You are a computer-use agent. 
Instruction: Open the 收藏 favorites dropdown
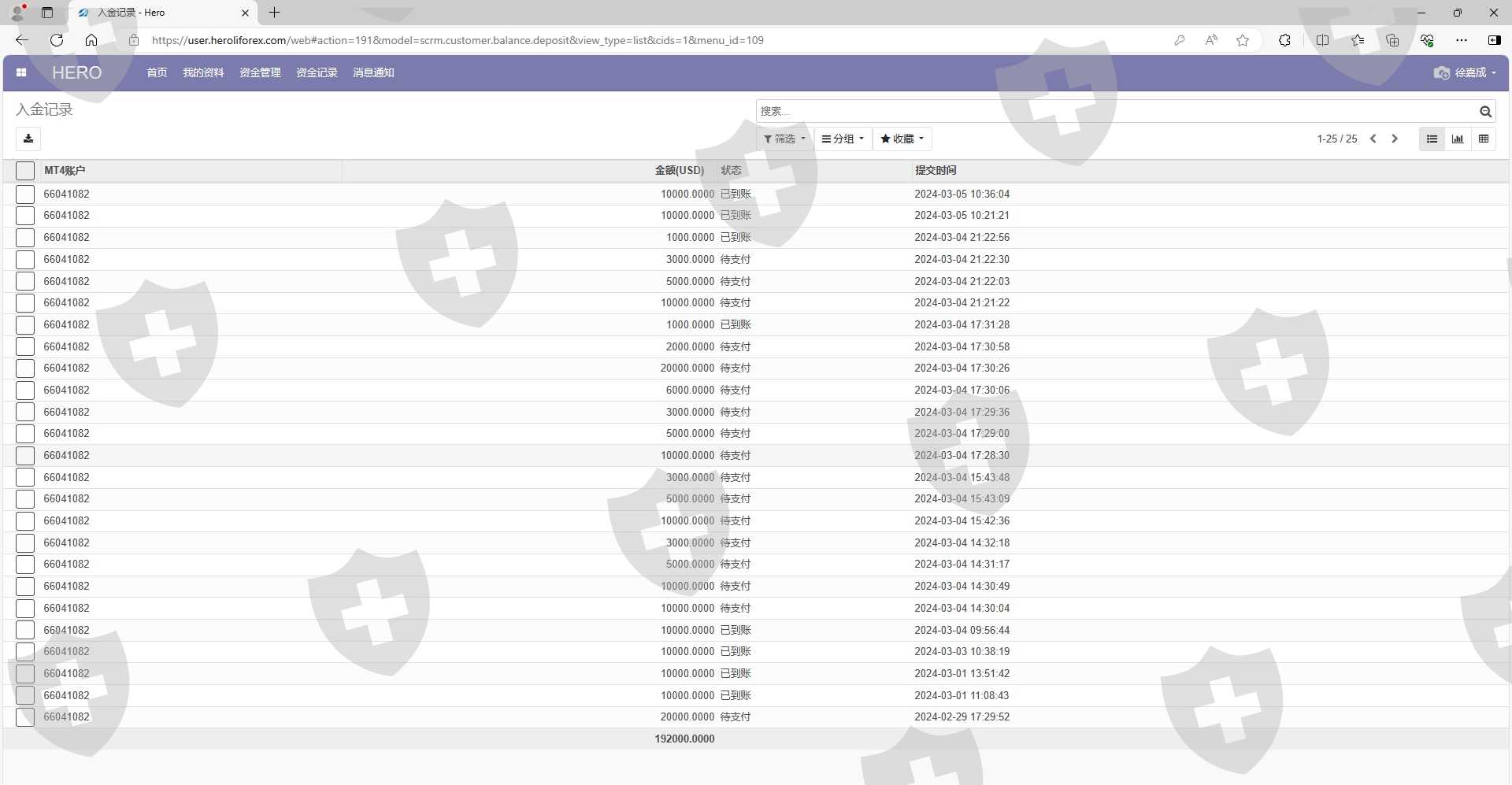(x=902, y=139)
